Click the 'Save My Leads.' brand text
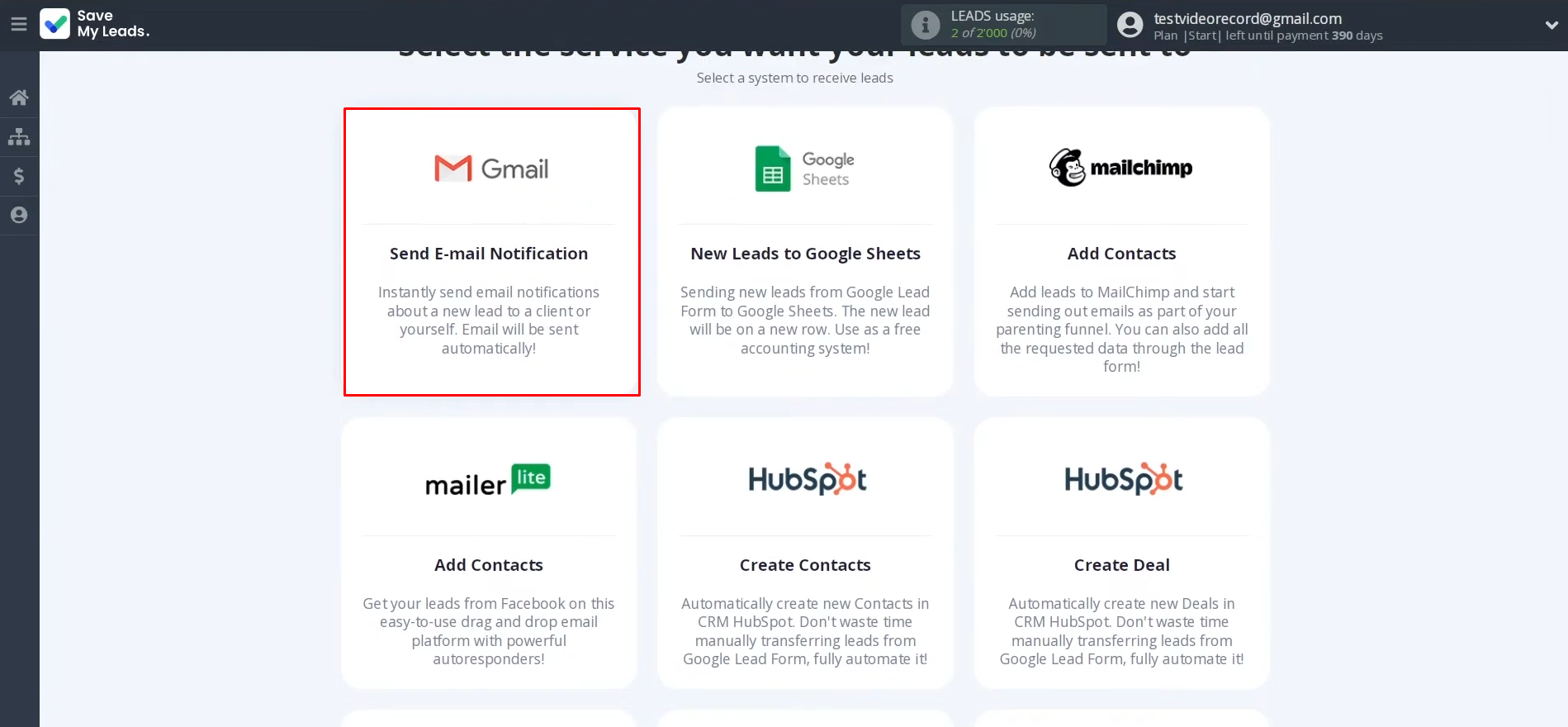Image resolution: width=1568 pixels, height=727 pixels. (113, 24)
